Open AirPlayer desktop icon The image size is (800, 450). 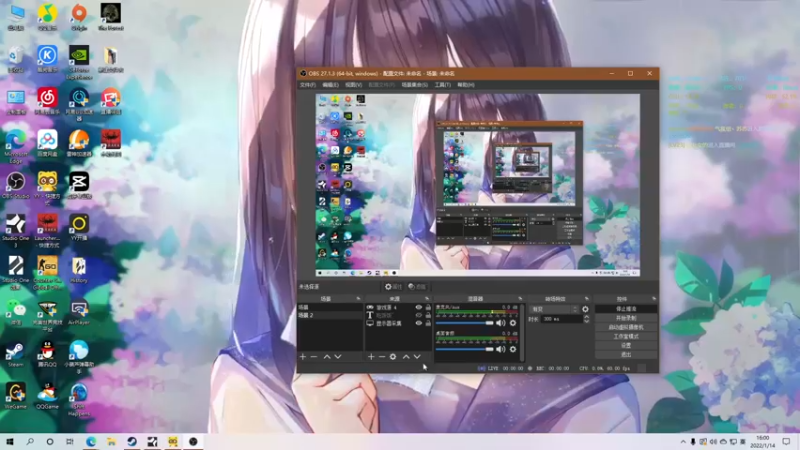[x=79, y=313]
